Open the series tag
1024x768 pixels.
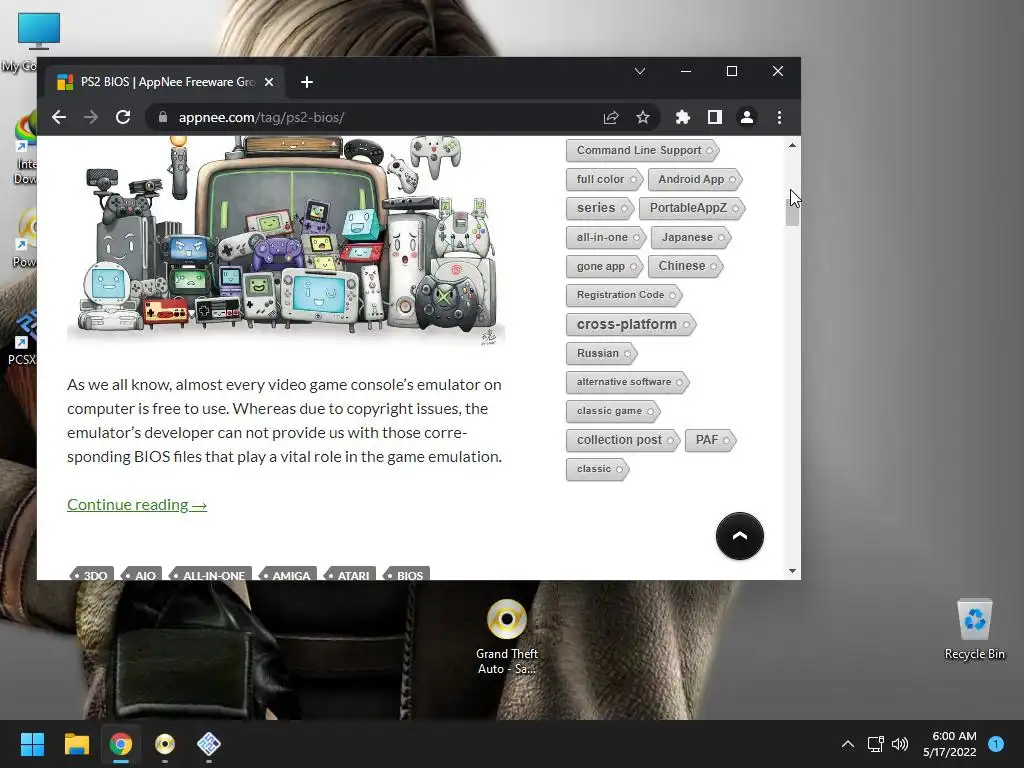[x=600, y=208]
